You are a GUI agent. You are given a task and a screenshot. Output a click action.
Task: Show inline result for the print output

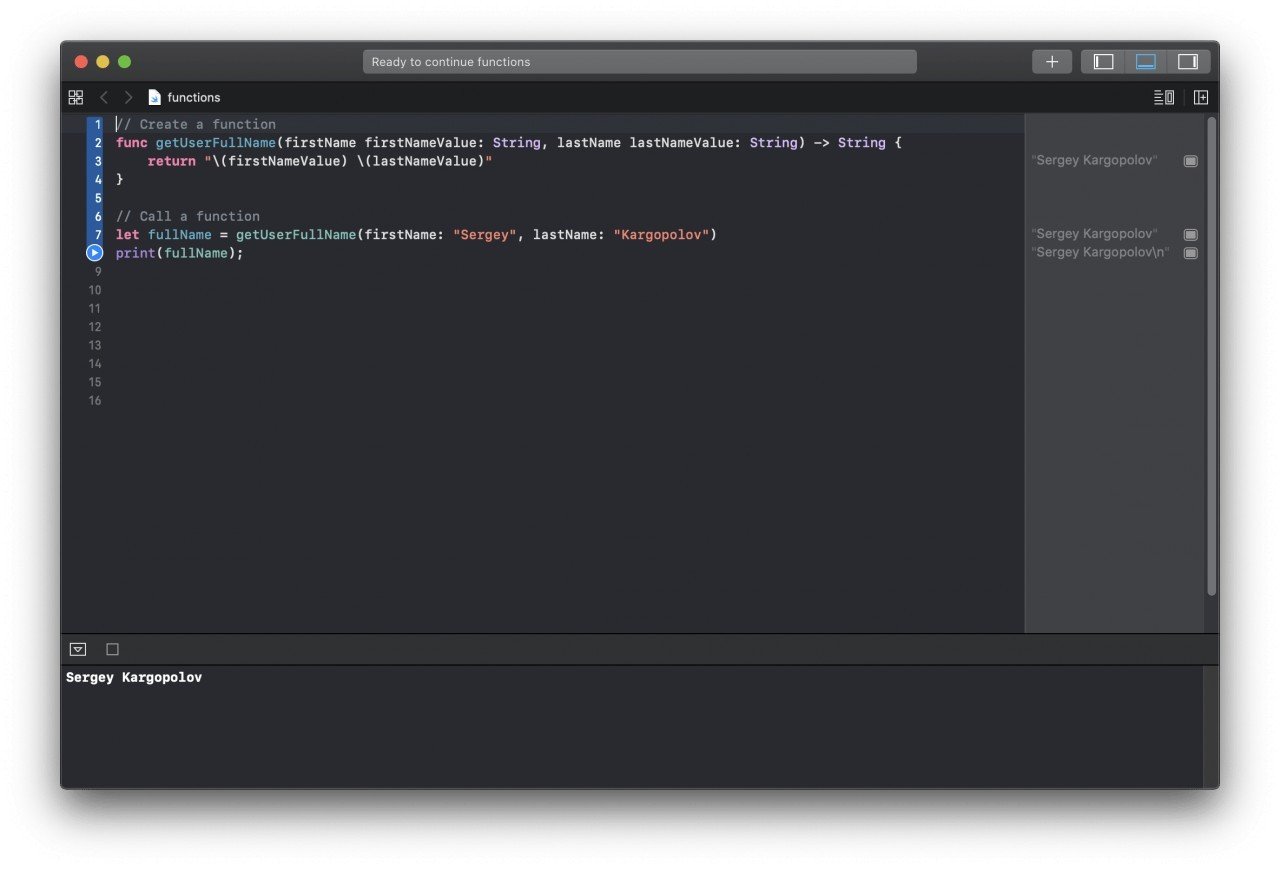[x=1190, y=253]
